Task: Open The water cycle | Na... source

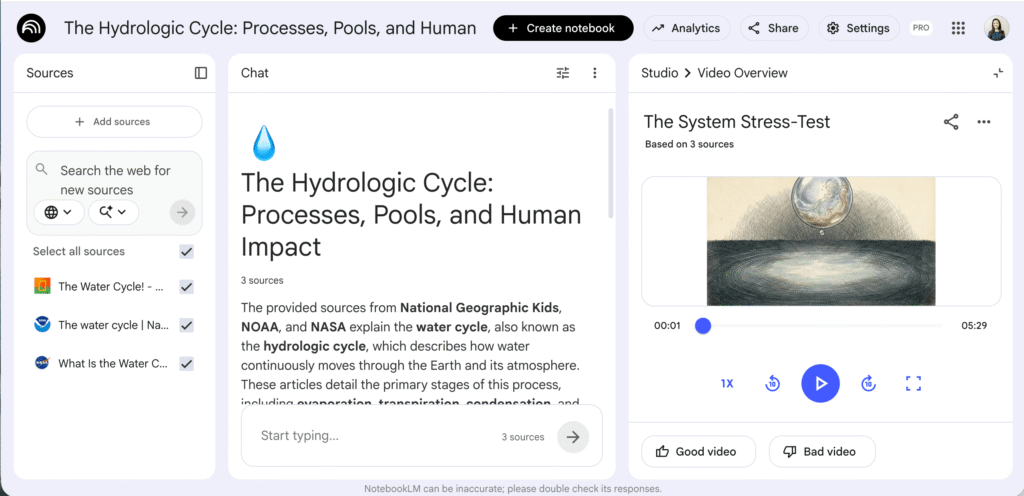Action: pyautogui.click(x=114, y=325)
